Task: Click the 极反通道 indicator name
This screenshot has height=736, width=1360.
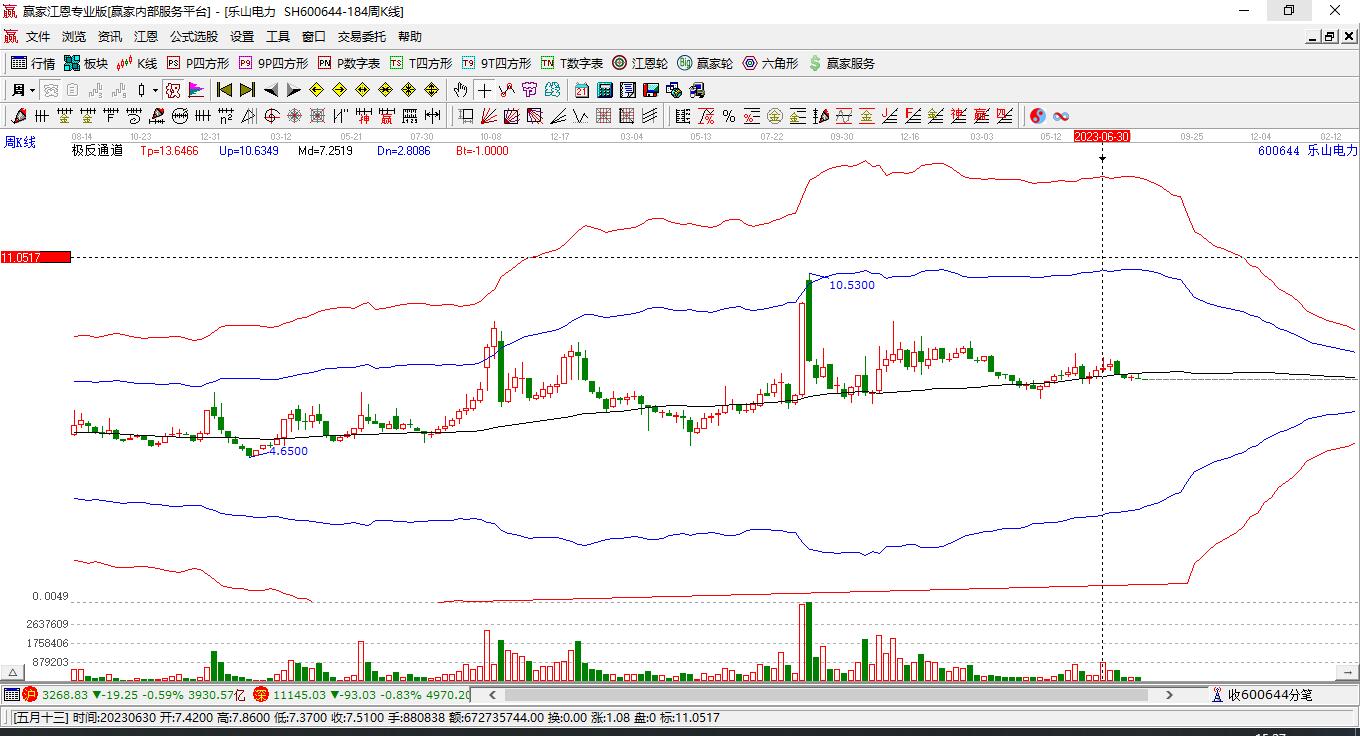Action: tap(97, 151)
